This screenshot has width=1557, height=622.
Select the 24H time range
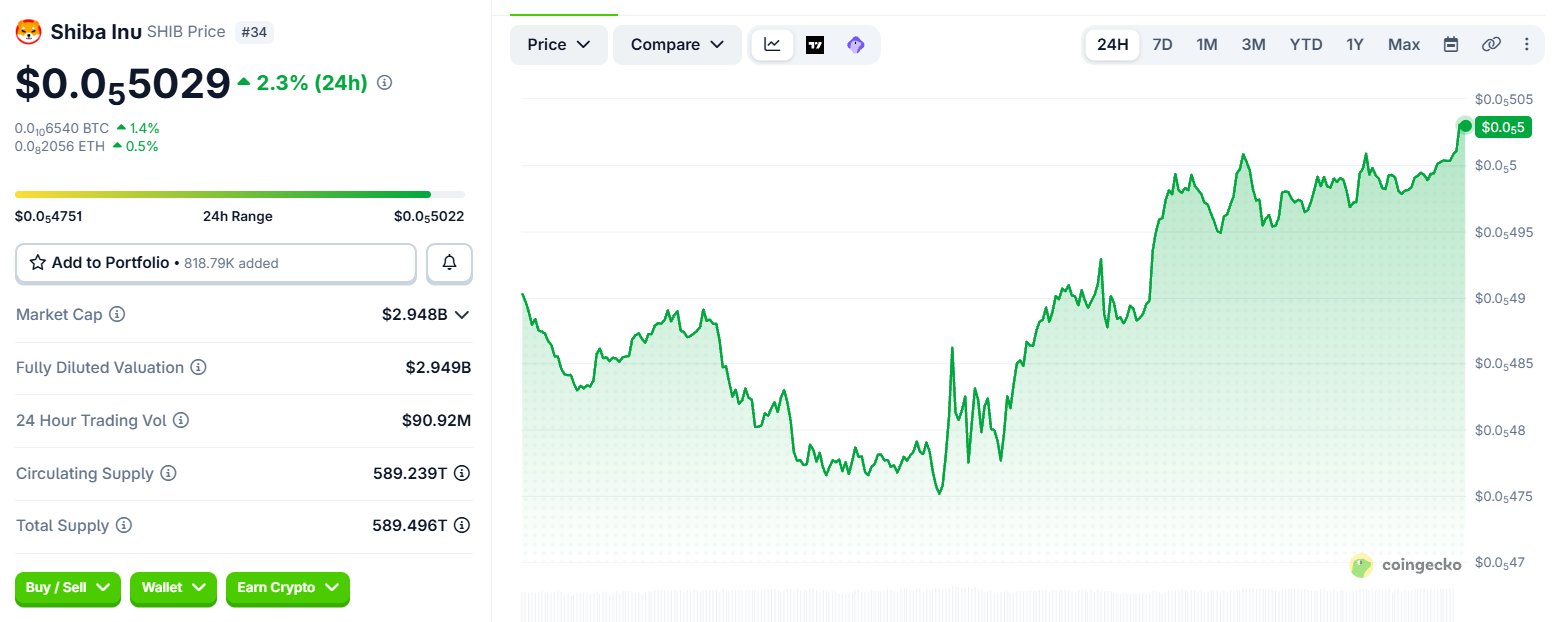point(1112,45)
